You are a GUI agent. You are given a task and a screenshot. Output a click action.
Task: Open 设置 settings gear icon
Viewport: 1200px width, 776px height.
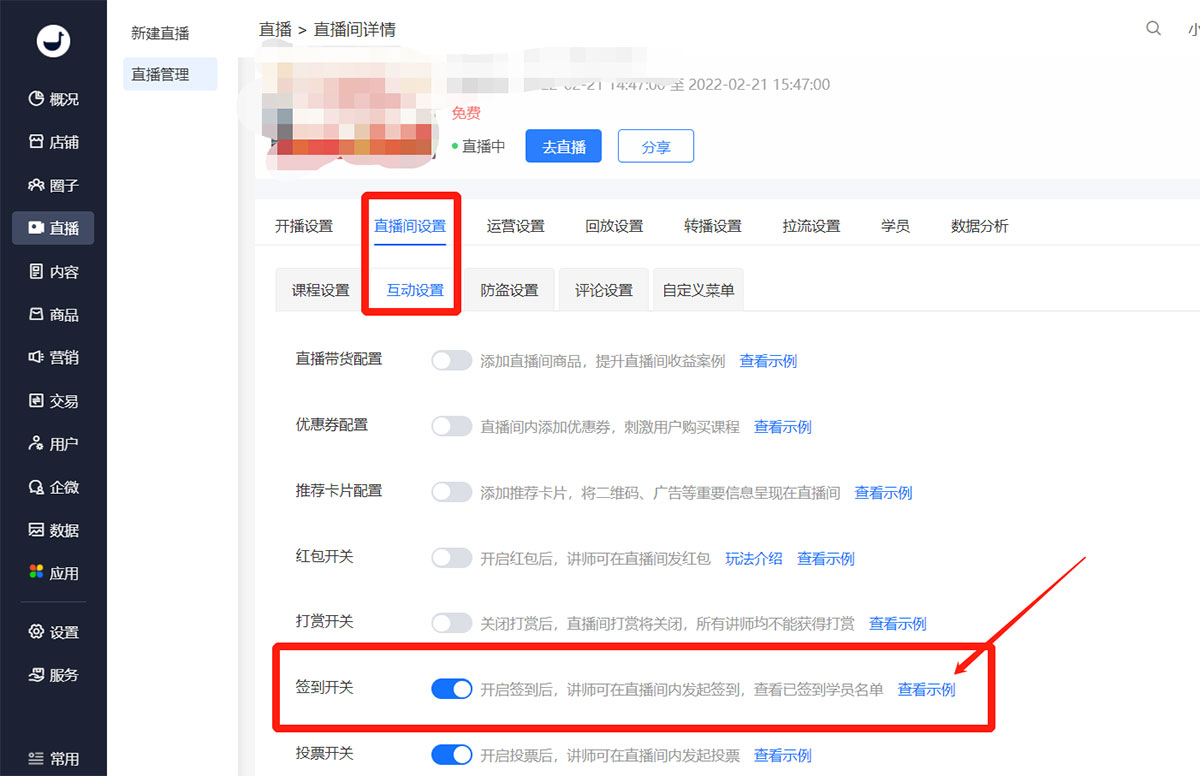[x=36, y=632]
